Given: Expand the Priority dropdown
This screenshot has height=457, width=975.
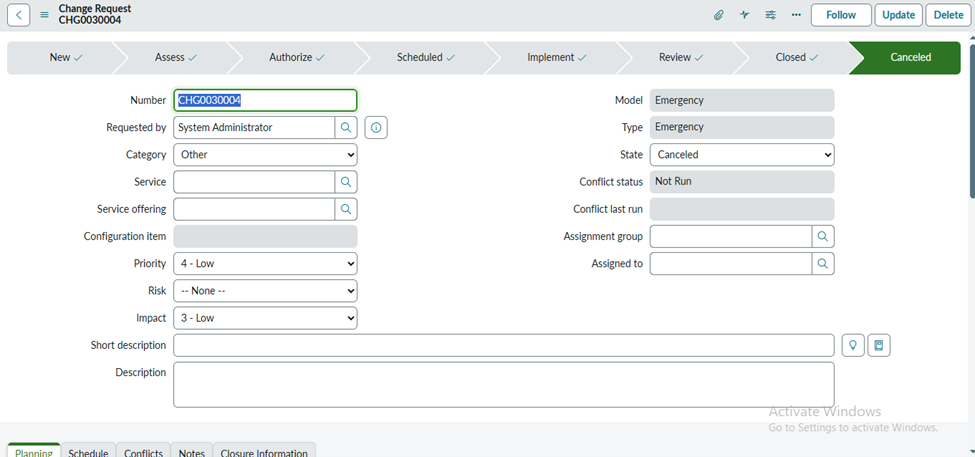Looking at the screenshot, I should pyautogui.click(x=265, y=264).
